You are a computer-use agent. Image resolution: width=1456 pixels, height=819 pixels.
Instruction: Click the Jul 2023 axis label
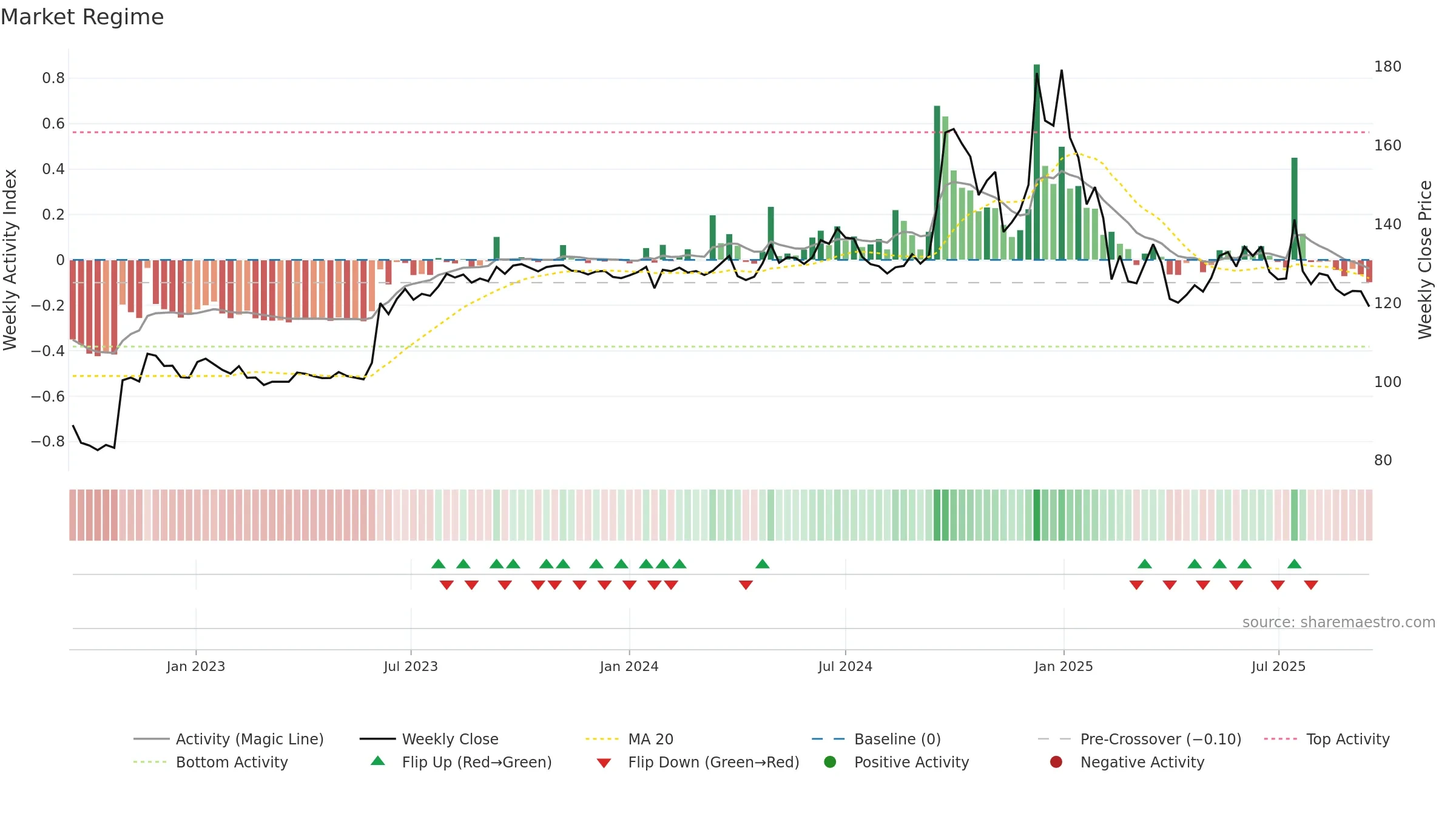coord(411,667)
